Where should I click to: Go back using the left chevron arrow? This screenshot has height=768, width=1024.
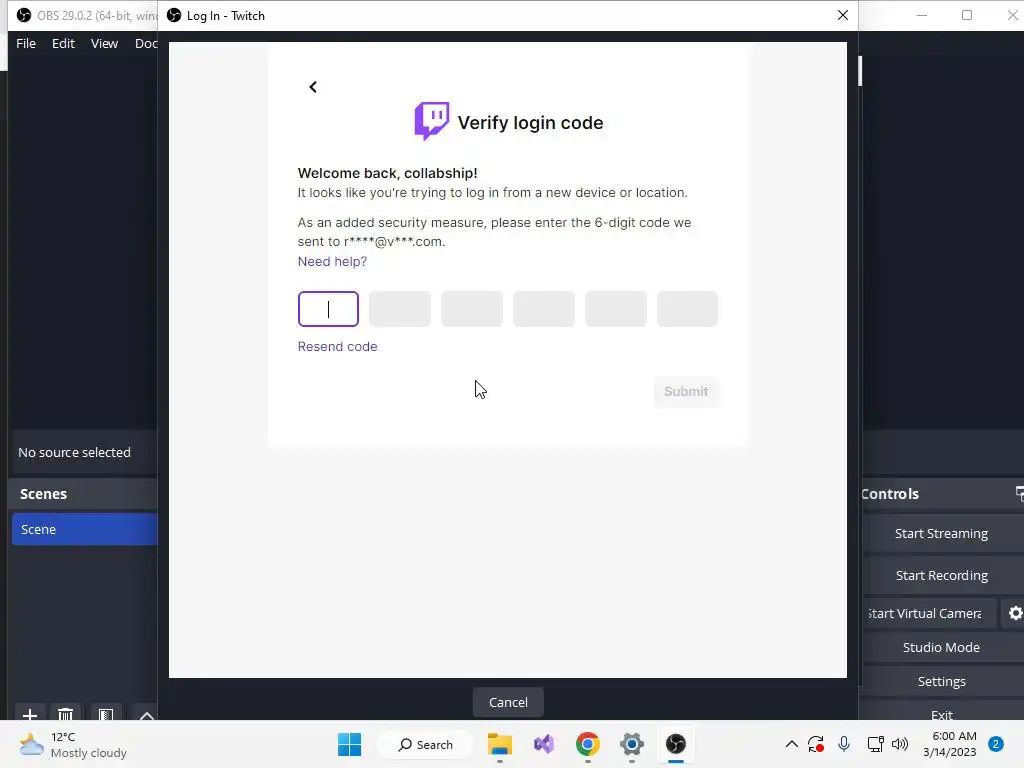pos(313,87)
